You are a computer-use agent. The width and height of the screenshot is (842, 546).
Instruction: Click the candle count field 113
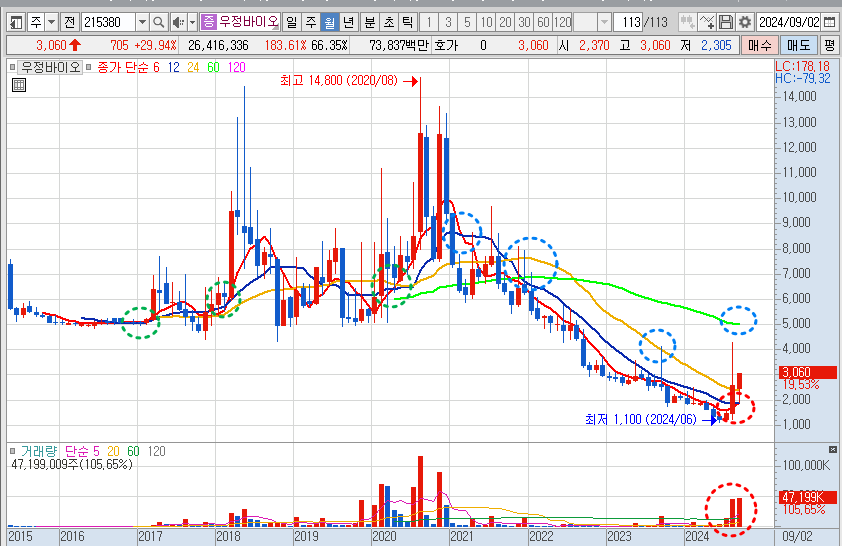(628, 22)
